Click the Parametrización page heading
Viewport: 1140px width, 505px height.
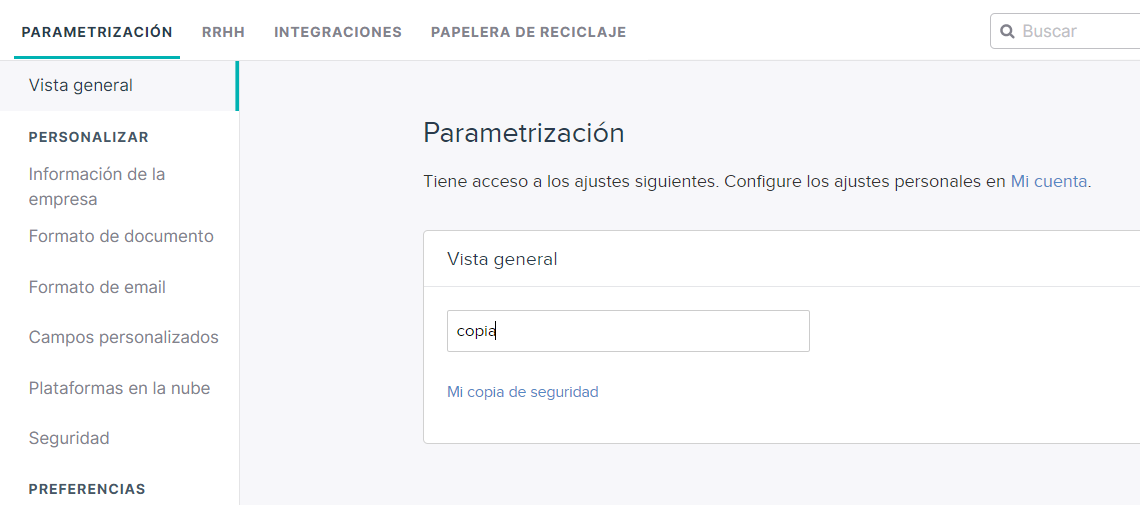pyautogui.click(x=523, y=134)
